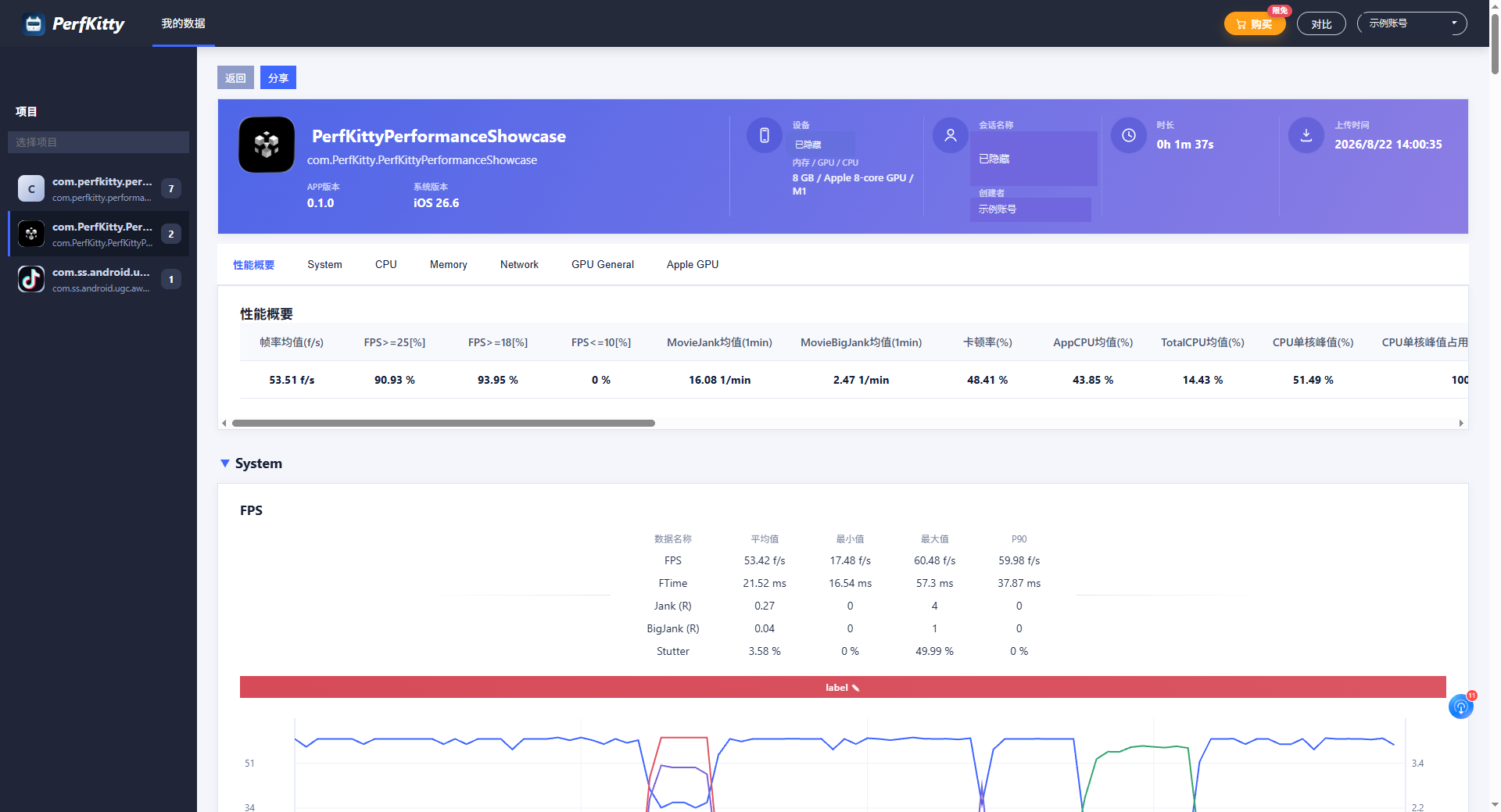Screen dimensions: 1501x812
Task: Click the summary table horizontal scrollbar thumb
Action: tap(443, 423)
